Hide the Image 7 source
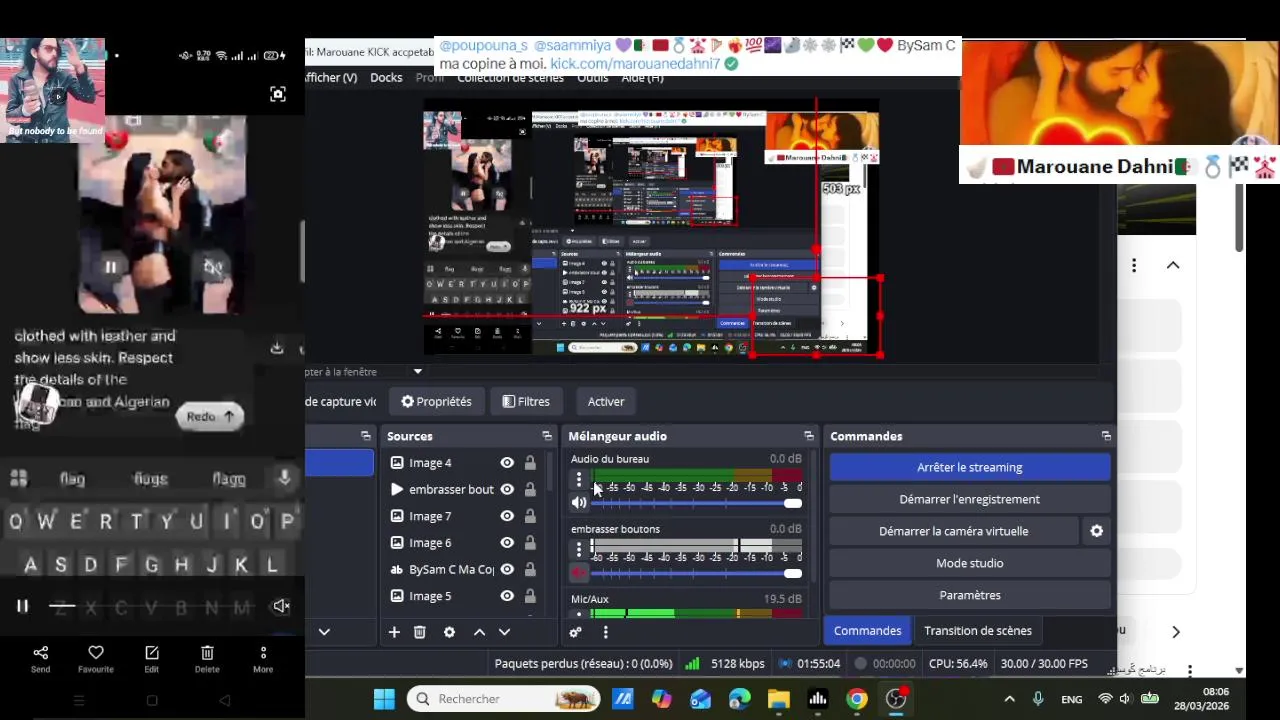This screenshot has height=720, width=1280. tap(507, 516)
